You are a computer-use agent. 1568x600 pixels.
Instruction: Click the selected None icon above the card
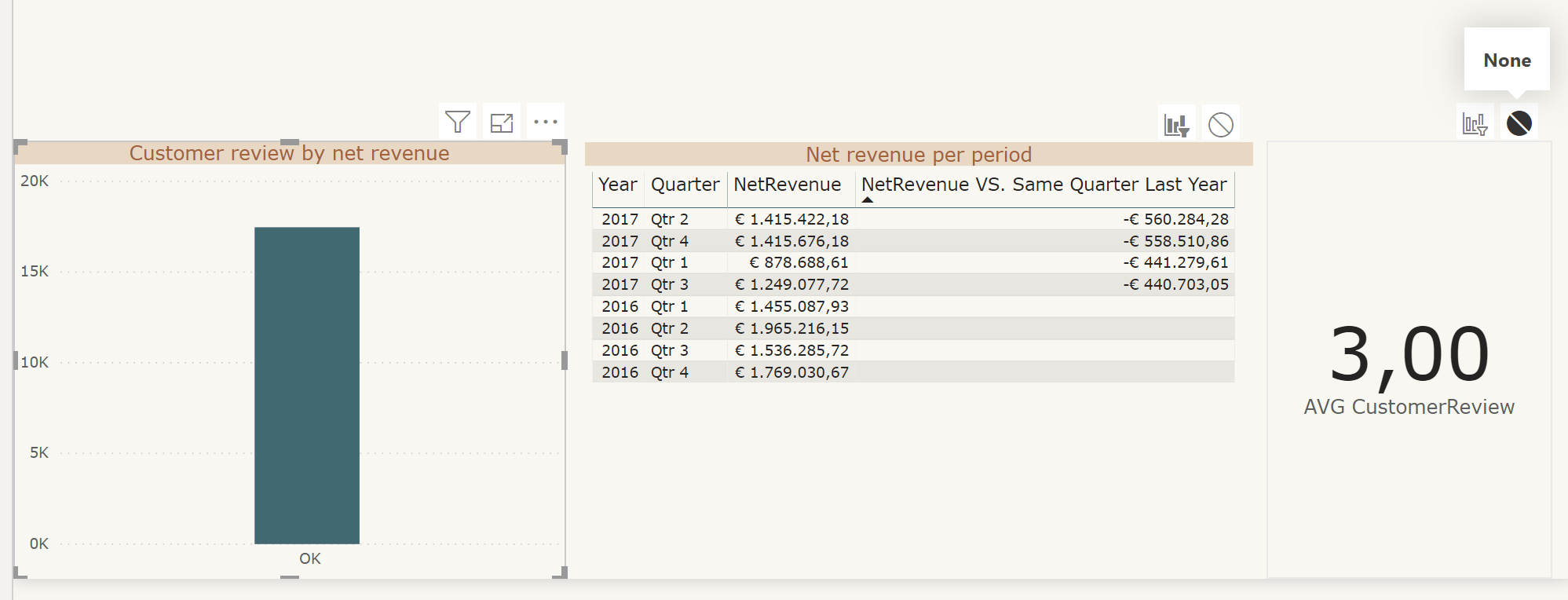coord(1519,123)
